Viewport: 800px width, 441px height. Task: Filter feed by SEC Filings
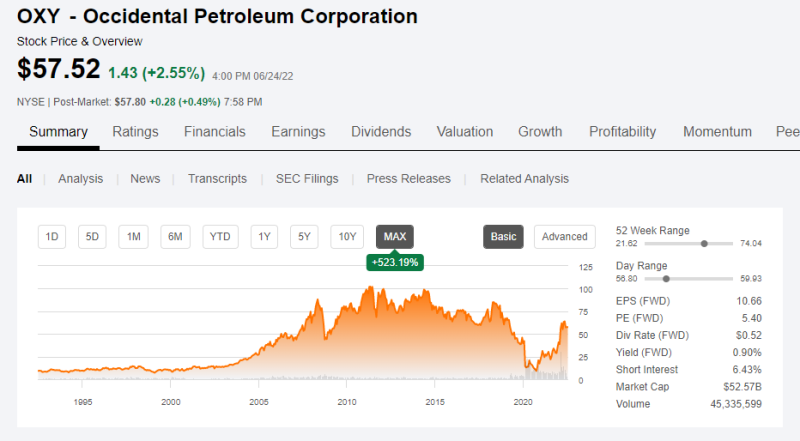[306, 179]
